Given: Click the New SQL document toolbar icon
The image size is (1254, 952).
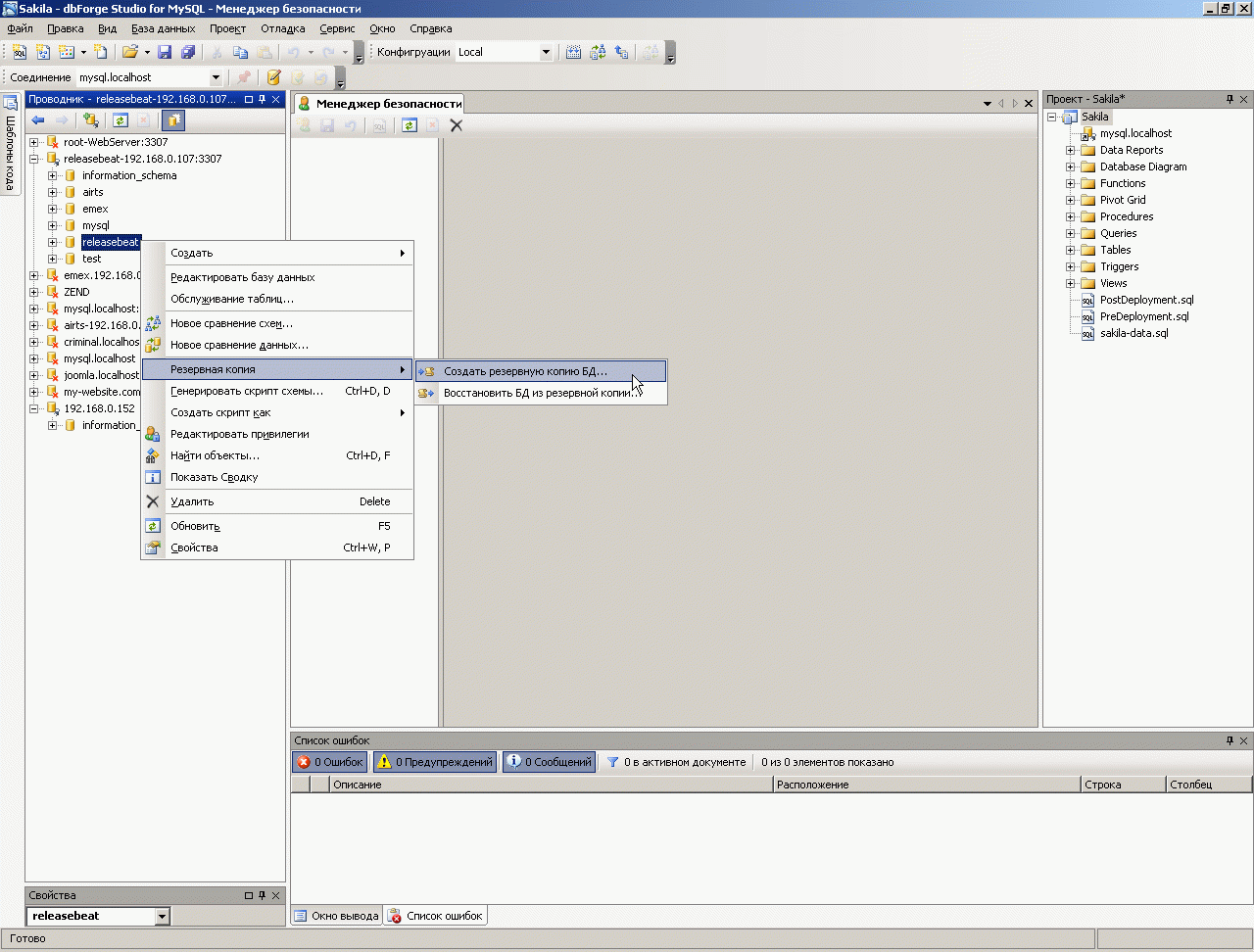Looking at the screenshot, I should click(20, 52).
